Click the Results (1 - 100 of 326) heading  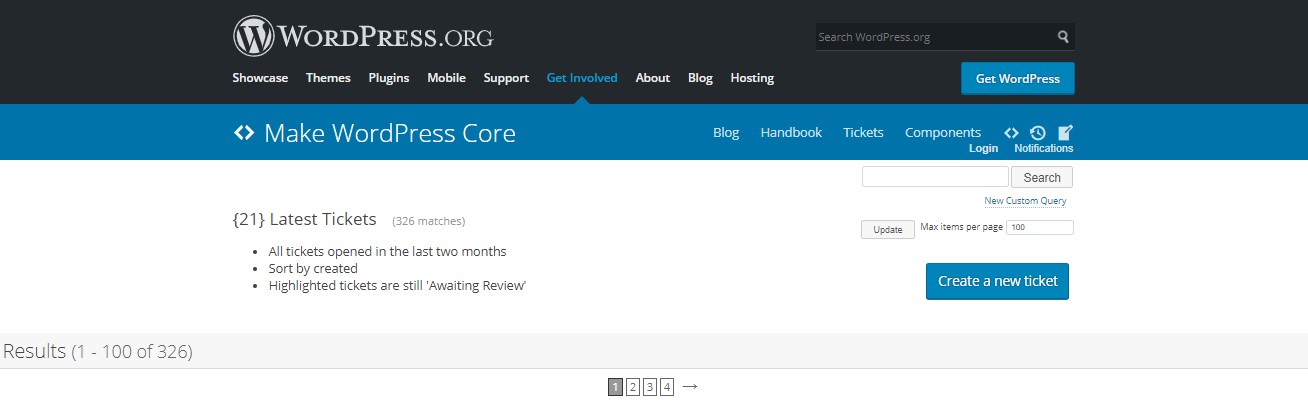tap(98, 351)
